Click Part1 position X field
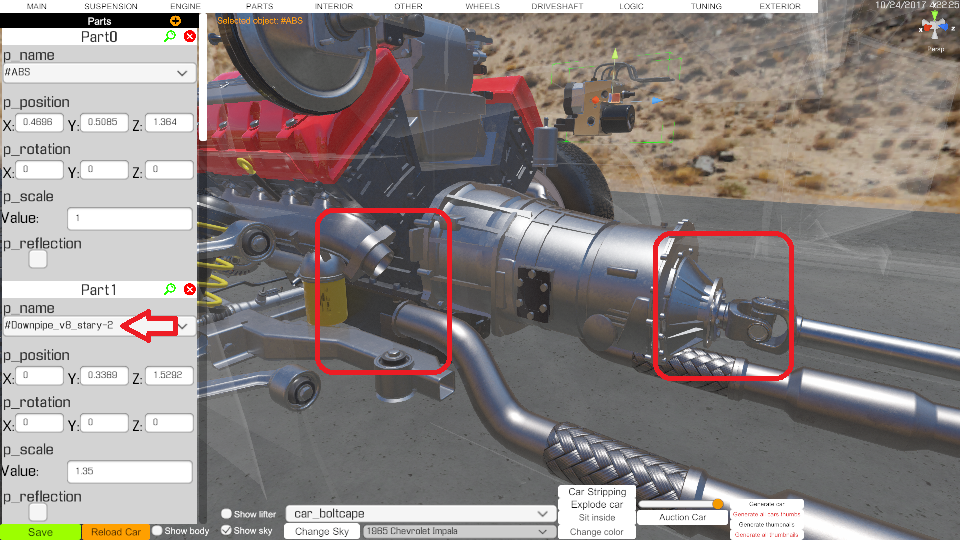The width and height of the screenshot is (960, 540). pos(39,375)
